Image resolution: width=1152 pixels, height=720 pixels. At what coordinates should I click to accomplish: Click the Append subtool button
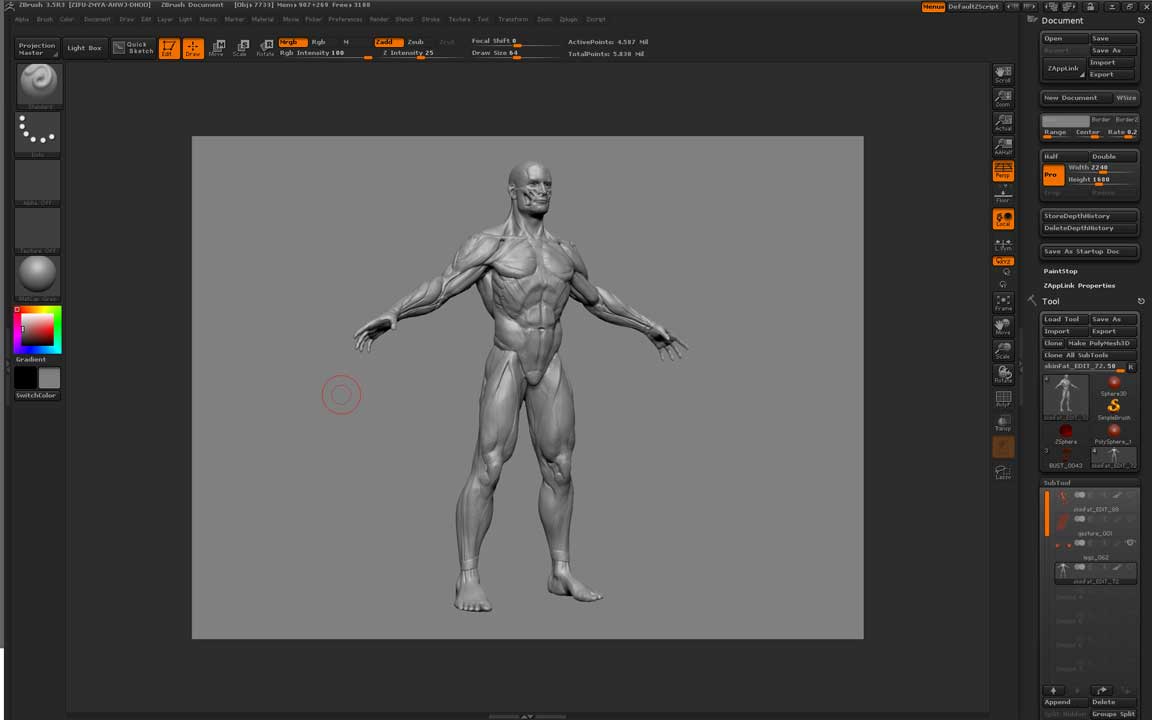click(x=1065, y=702)
